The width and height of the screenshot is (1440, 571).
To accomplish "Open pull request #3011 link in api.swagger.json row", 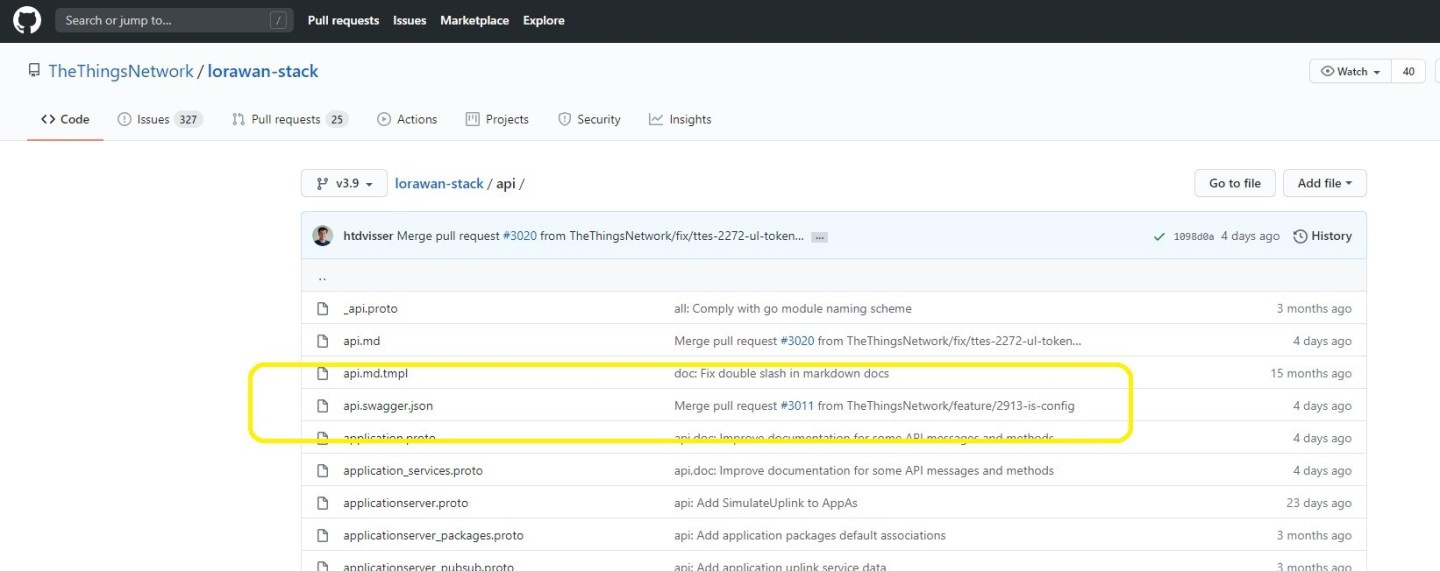I will click(x=797, y=406).
